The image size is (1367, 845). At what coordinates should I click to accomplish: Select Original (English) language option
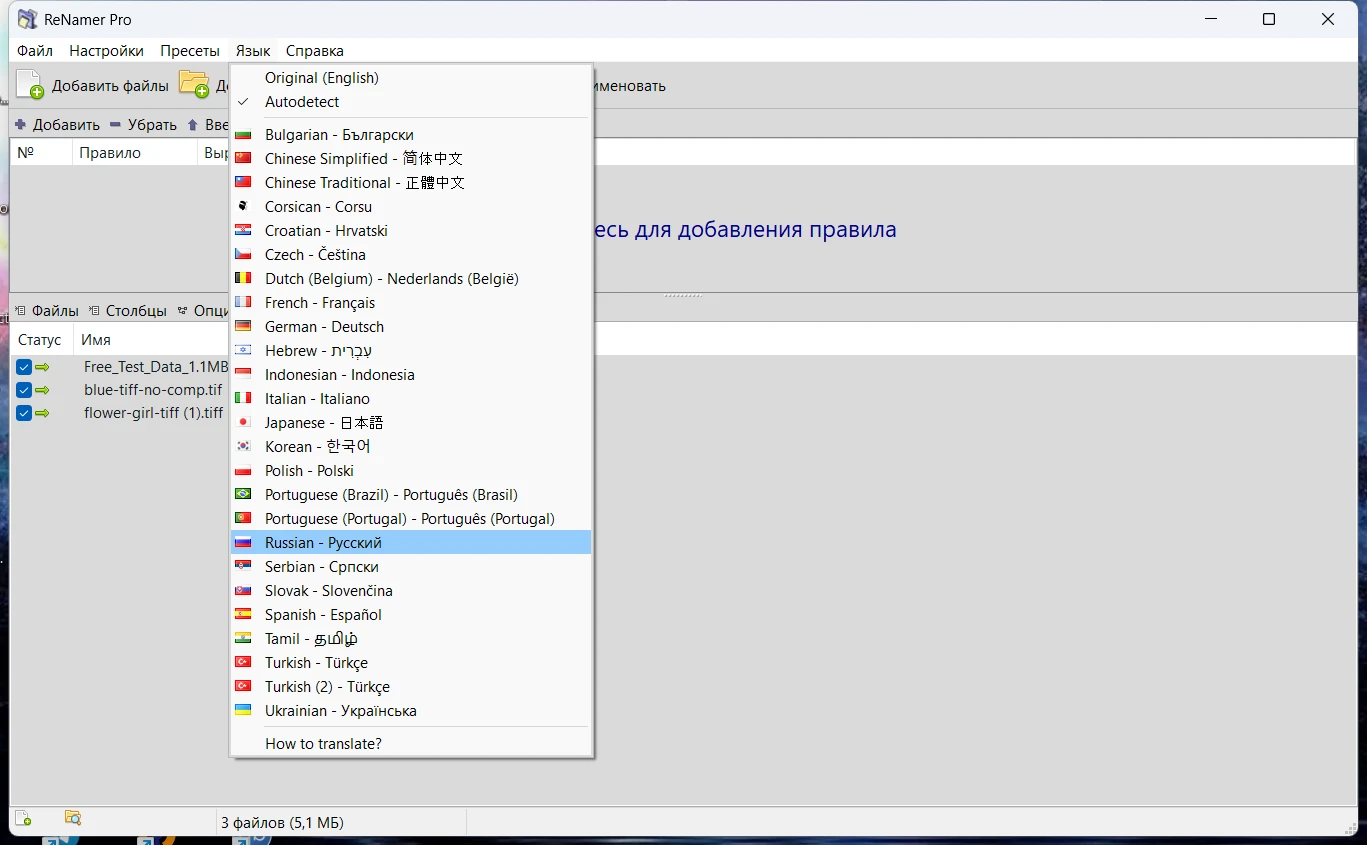tap(321, 78)
